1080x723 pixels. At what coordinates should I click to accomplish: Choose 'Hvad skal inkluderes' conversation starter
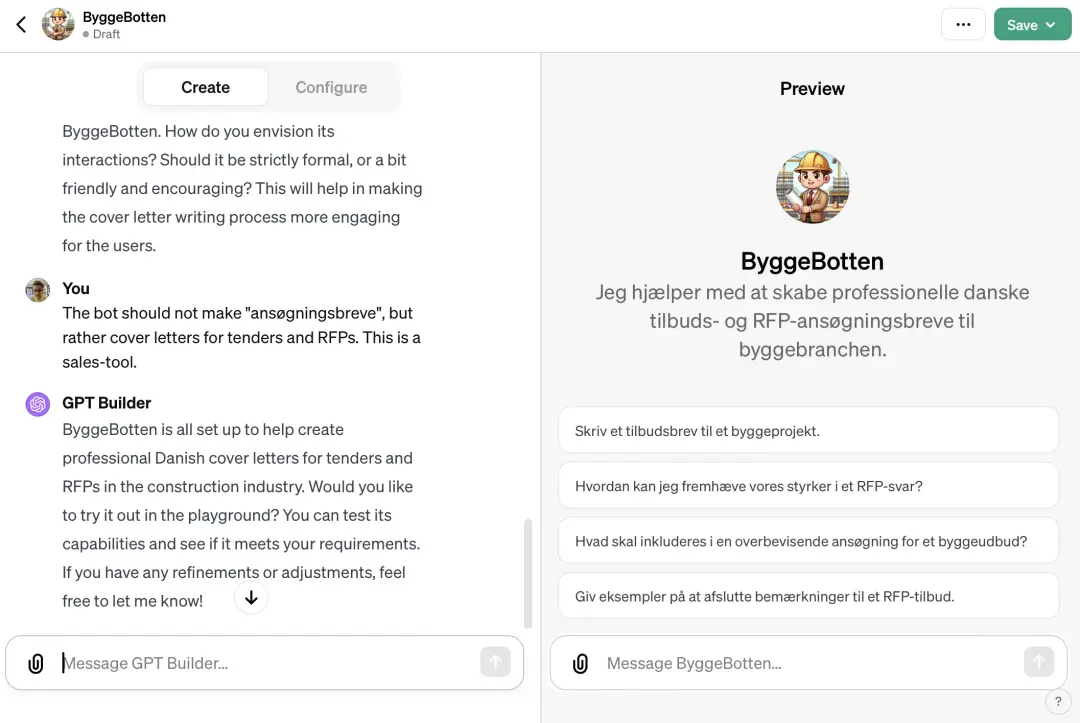tap(808, 541)
